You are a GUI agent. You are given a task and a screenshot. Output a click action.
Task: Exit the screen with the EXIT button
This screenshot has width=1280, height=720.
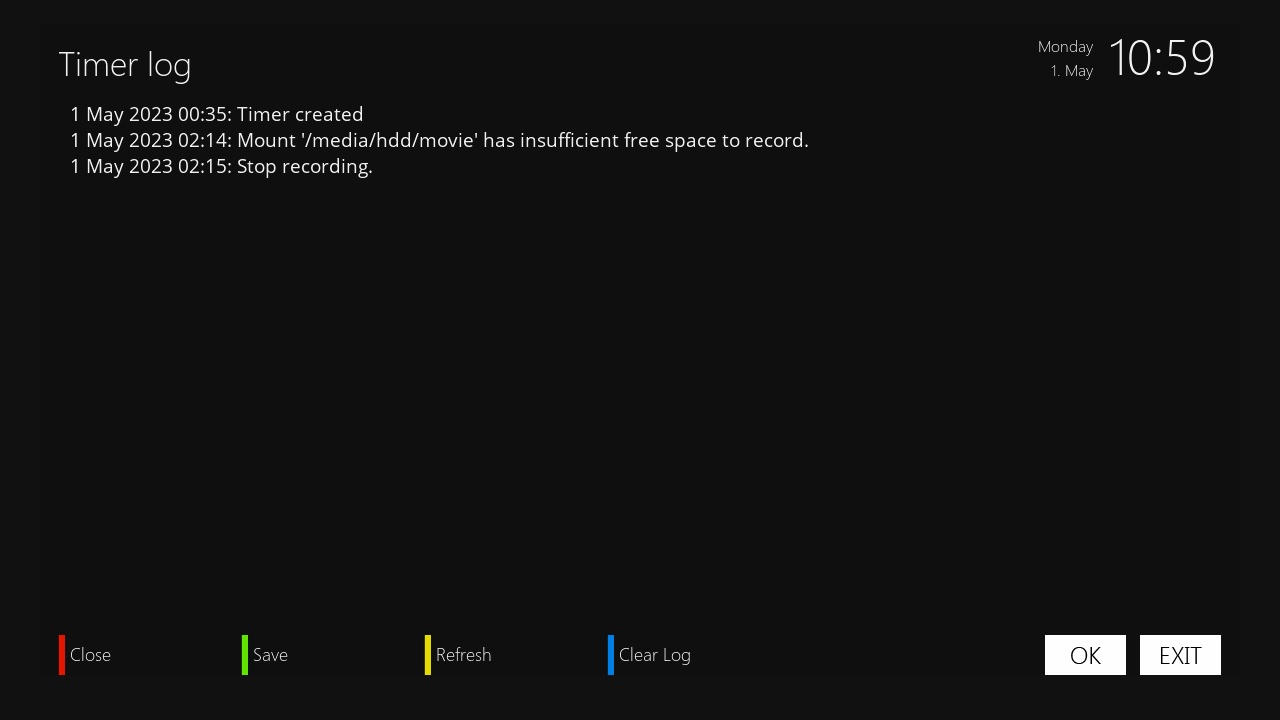[x=1180, y=655]
